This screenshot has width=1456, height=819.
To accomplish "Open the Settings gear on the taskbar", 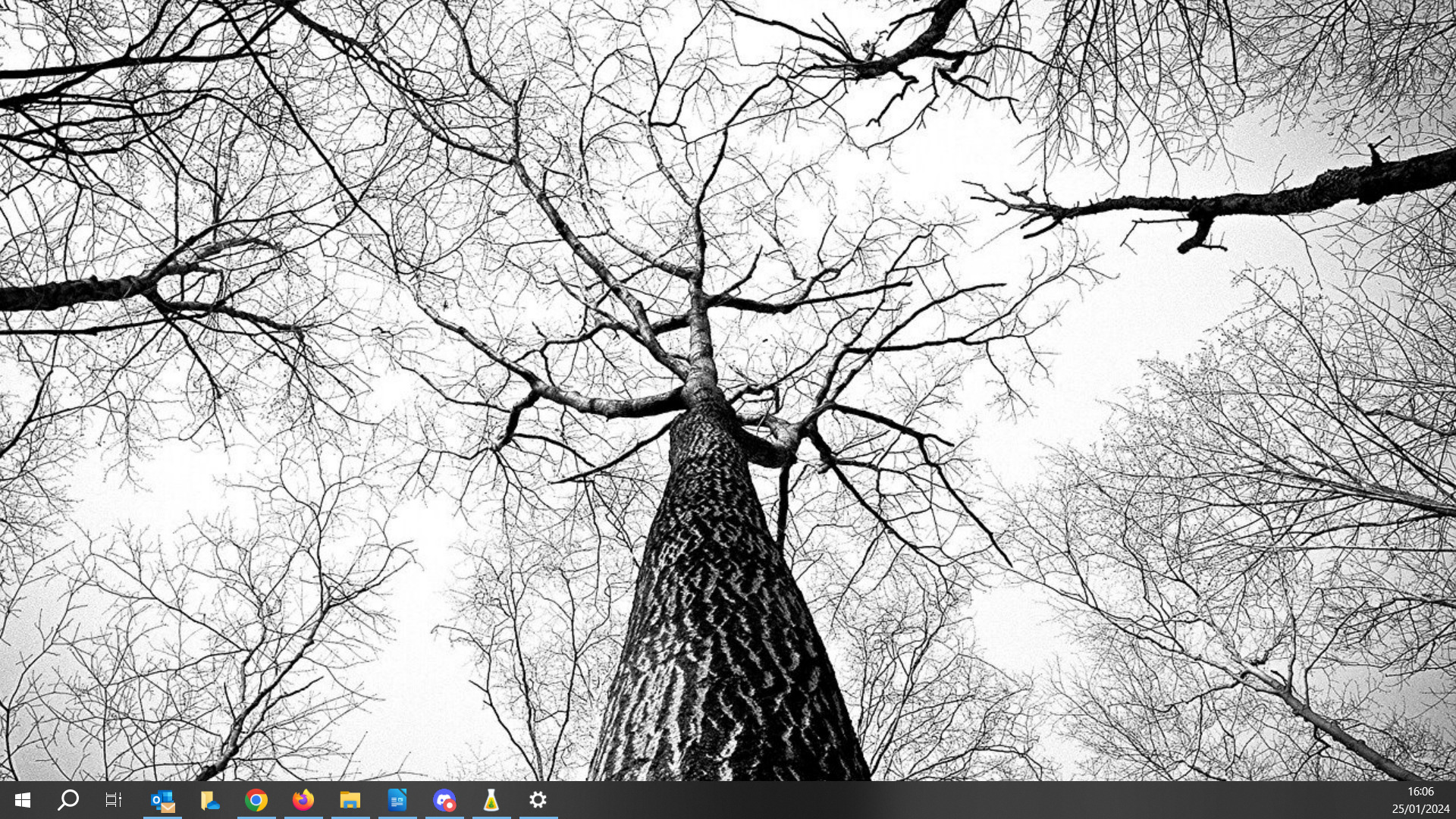I will click(538, 800).
